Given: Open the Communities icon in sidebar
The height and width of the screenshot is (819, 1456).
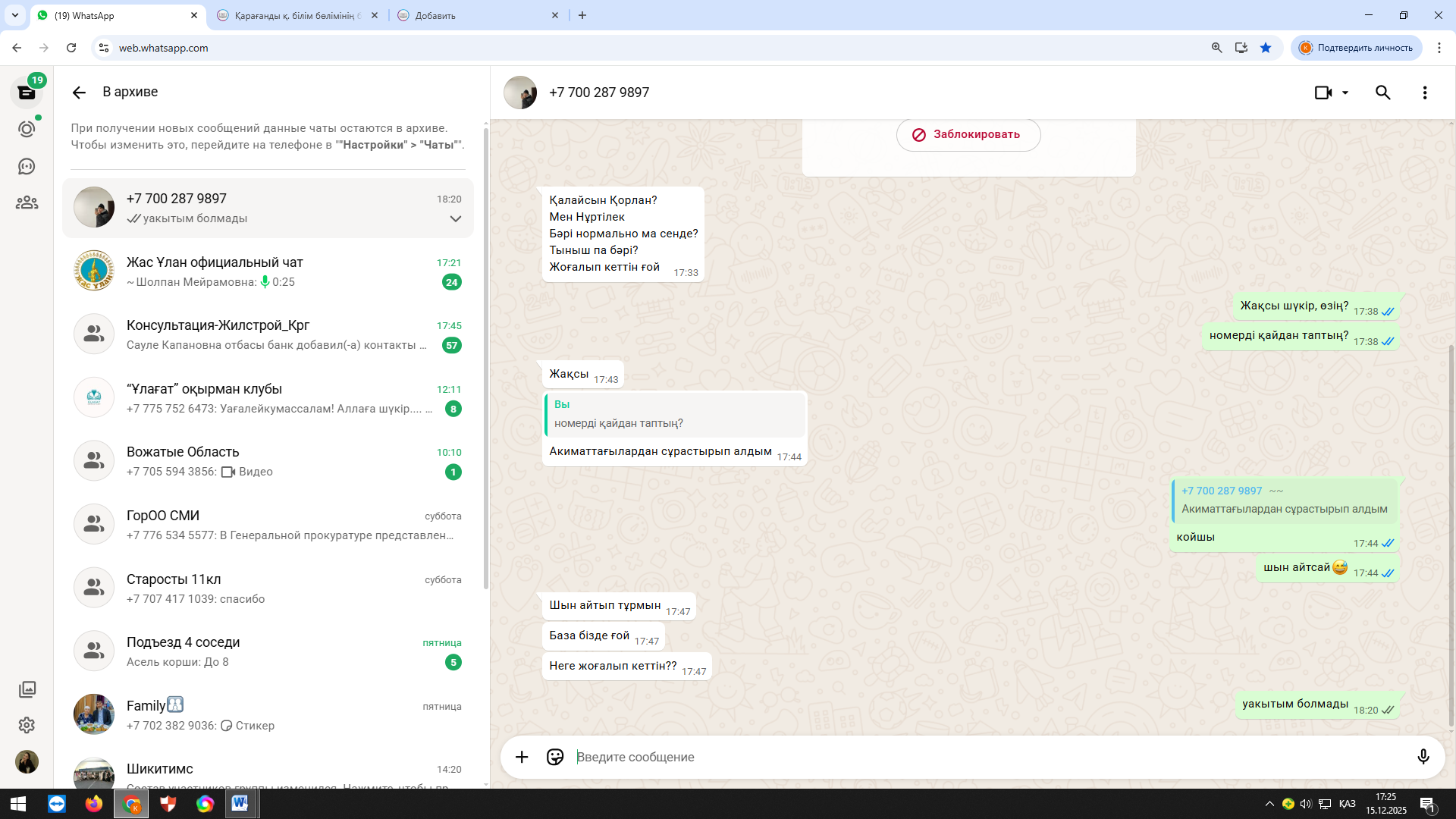Looking at the screenshot, I should click(27, 202).
